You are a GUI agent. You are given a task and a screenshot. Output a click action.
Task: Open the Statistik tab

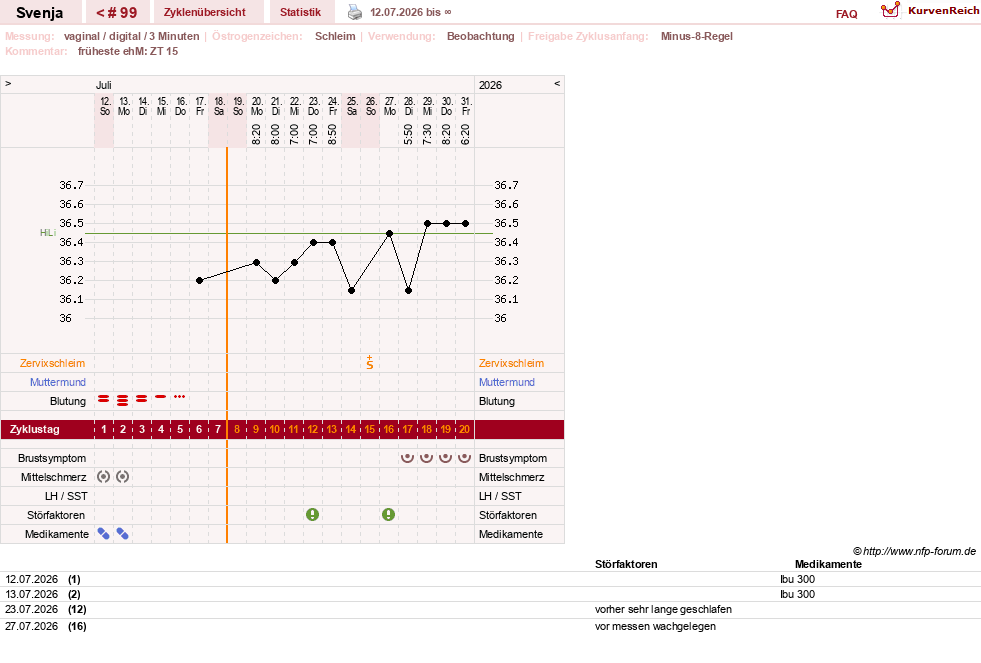click(300, 13)
